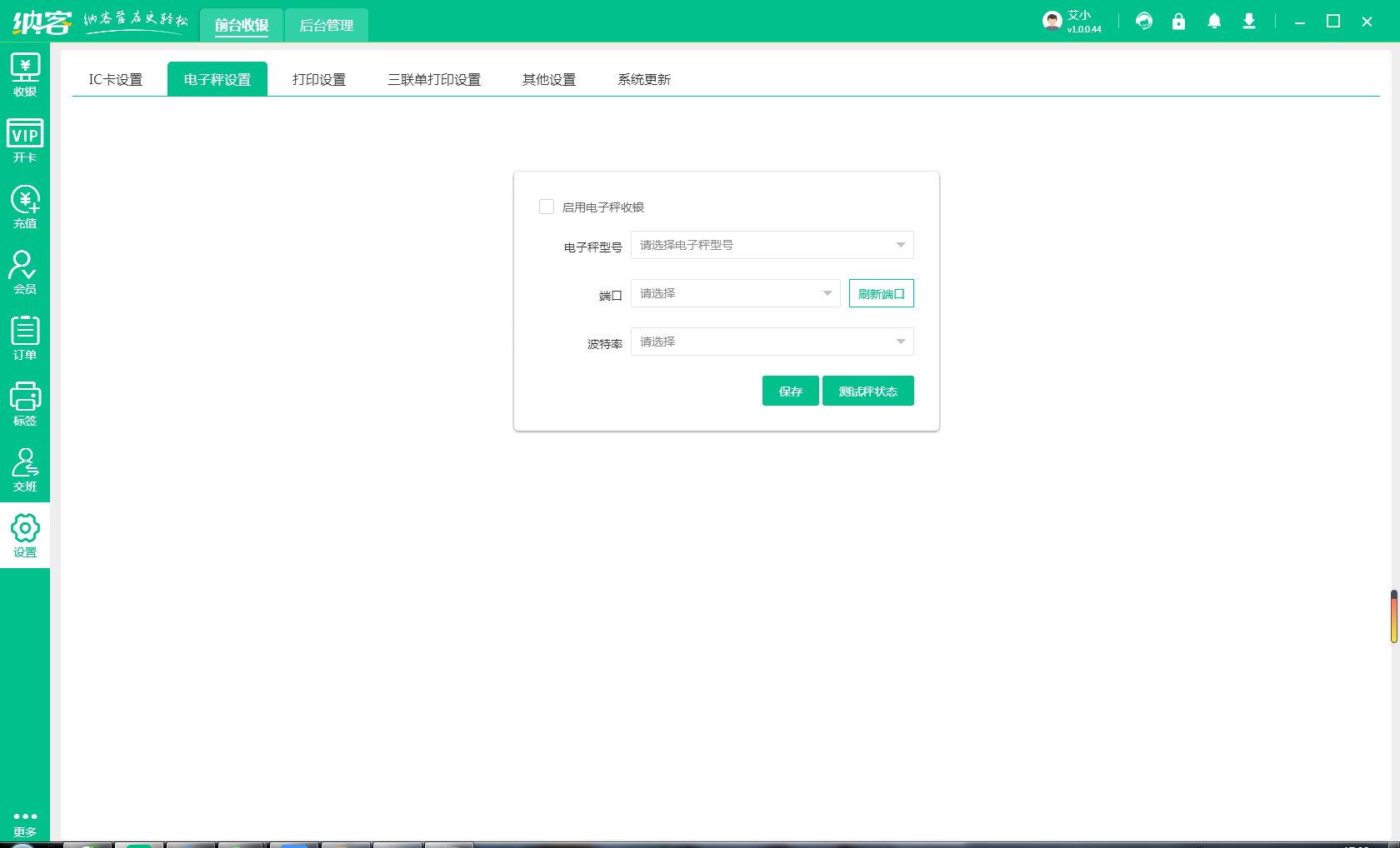Click the lock screen icon
The width and height of the screenshot is (1400, 848).
point(1178,22)
